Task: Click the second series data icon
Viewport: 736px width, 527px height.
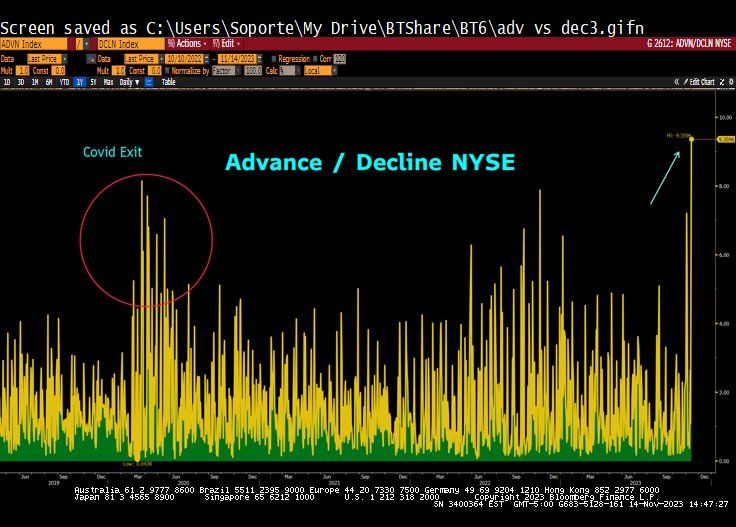Action: 91,58
